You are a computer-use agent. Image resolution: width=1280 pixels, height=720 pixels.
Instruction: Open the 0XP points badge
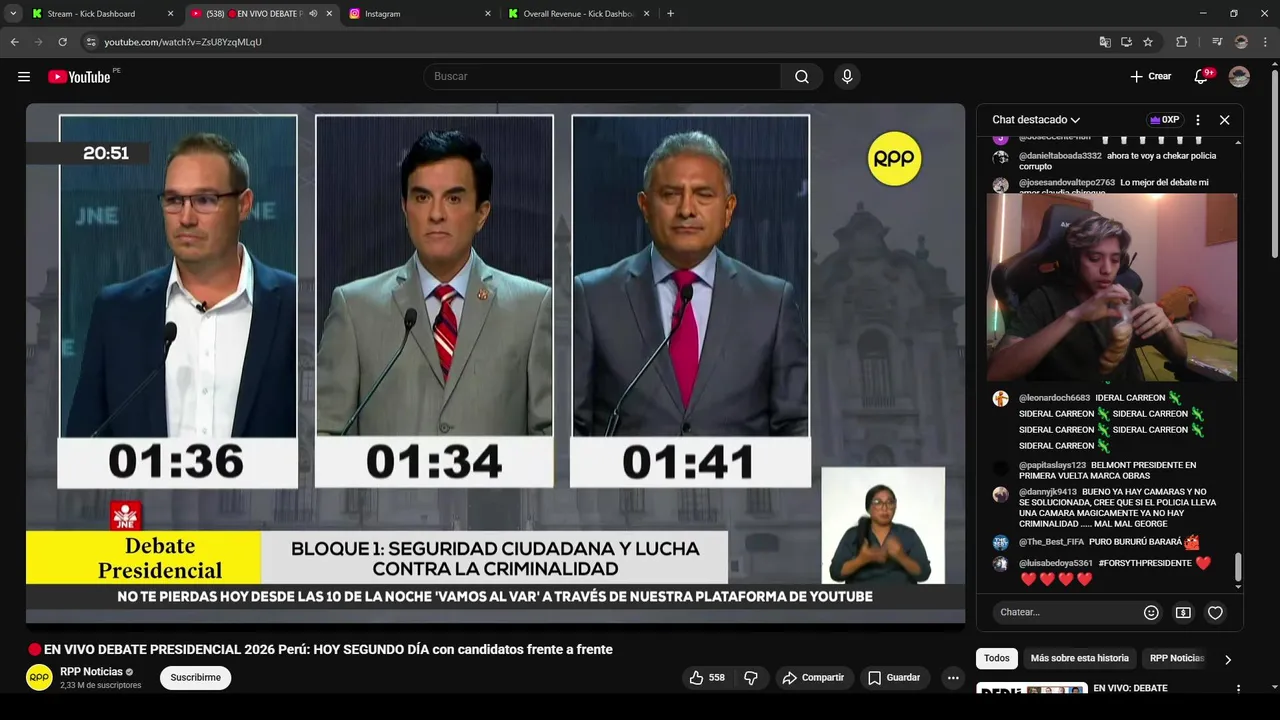(x=1165, y=120)
